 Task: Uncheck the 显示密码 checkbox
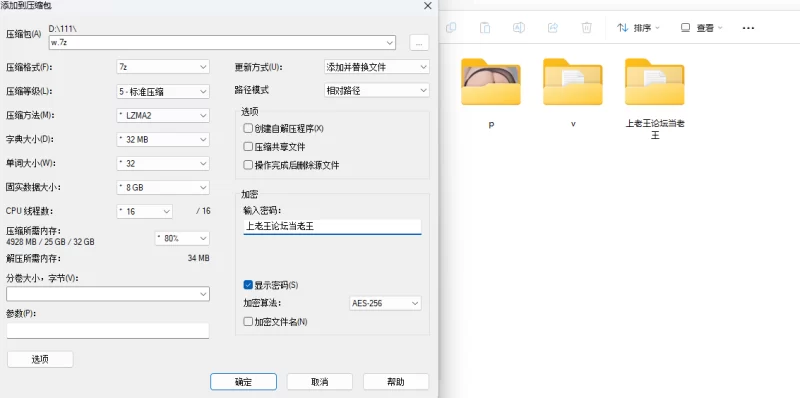pos(248,285)
